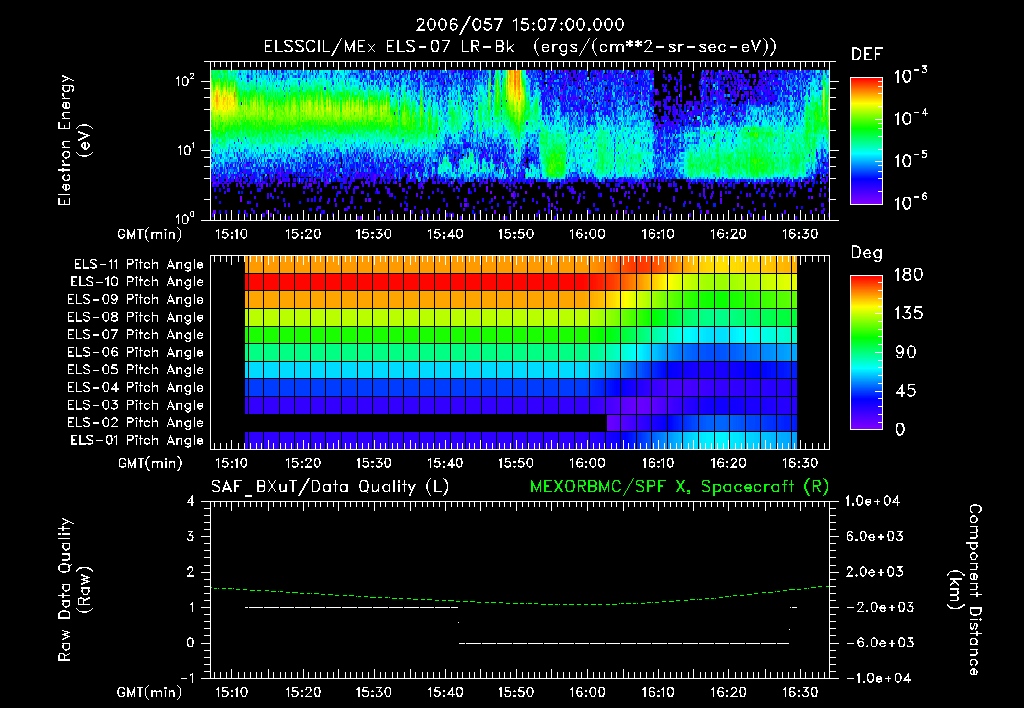This screenshot has width=1024, height=708.
Task: Click the 10^1 tick on the electron energy axis
Action: pos(186,150)
